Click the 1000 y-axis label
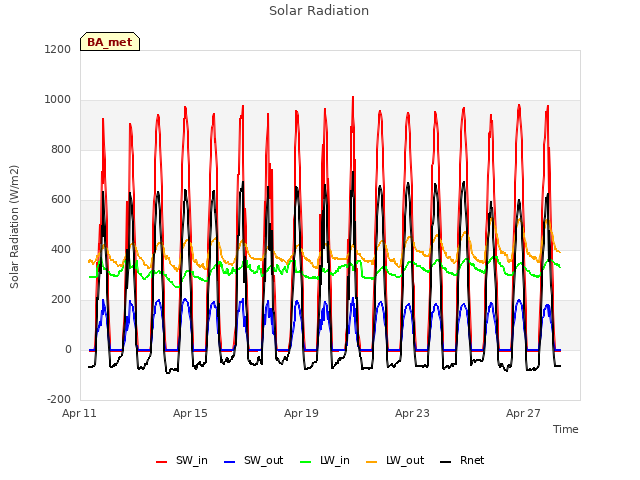 pyautogui.click(x=58, y=100)
